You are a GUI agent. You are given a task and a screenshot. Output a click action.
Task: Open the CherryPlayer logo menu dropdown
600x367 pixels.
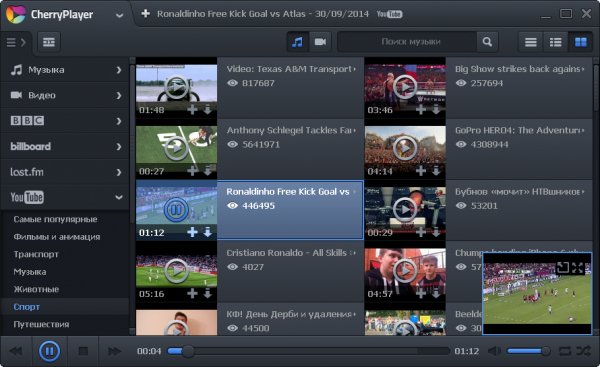pos(119,15)
